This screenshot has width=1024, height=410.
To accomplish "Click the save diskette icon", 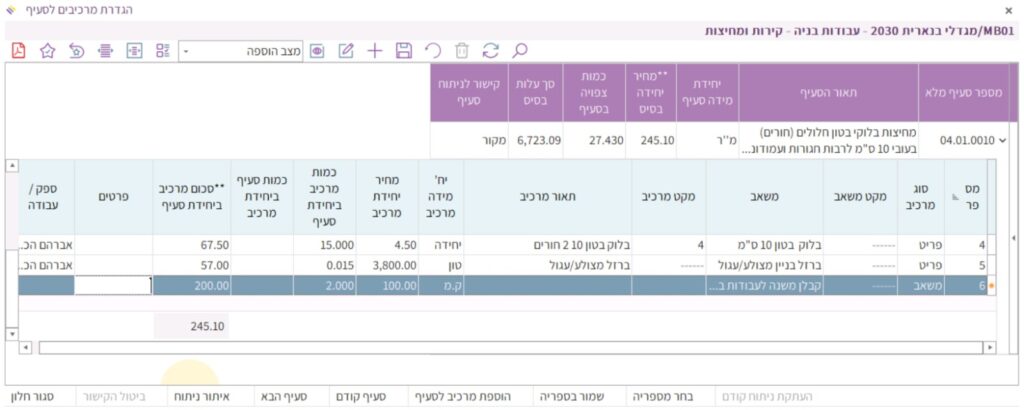I will pyautogui.click(x=404, y=50).
